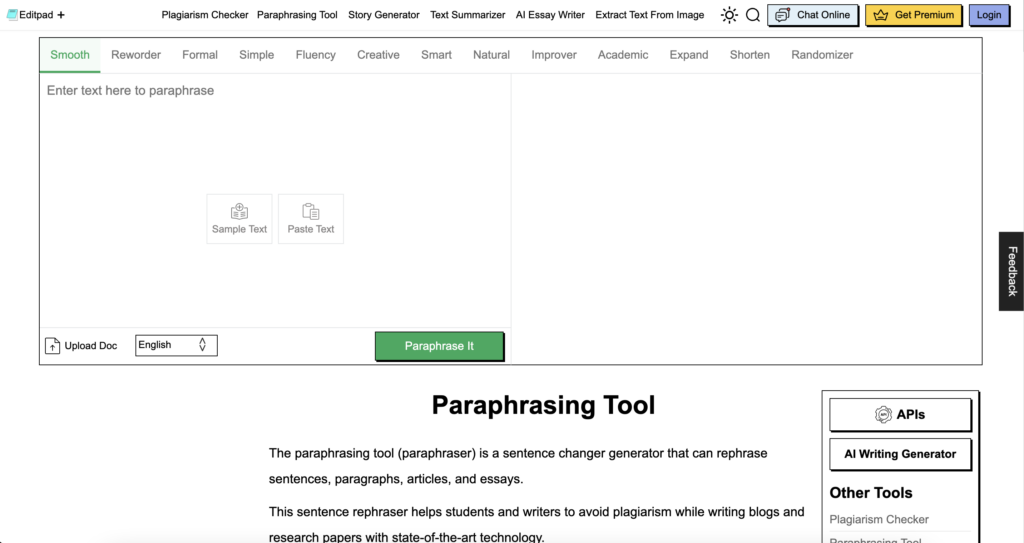Screen dimensions: 1024x543
Task: Select the Formal mode tab
Action: tap(200, 55)
